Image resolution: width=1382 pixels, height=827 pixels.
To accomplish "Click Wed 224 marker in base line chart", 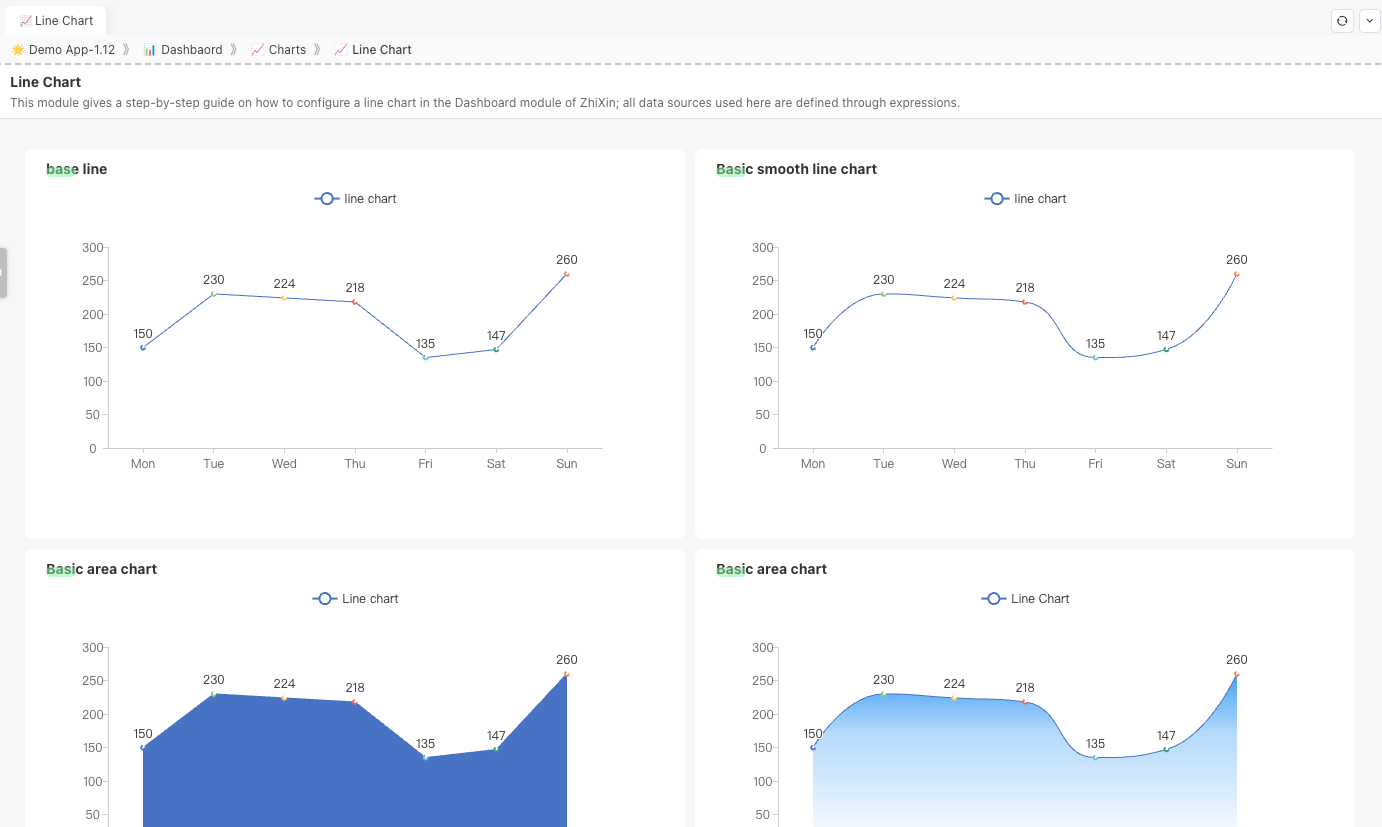I will pos(284,298).
